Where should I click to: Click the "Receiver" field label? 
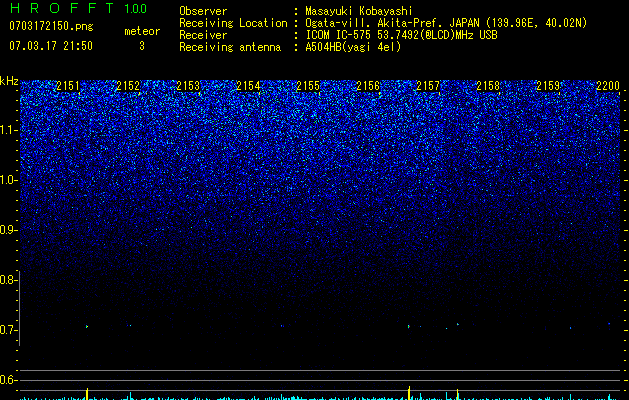click(x=203, y=35)
